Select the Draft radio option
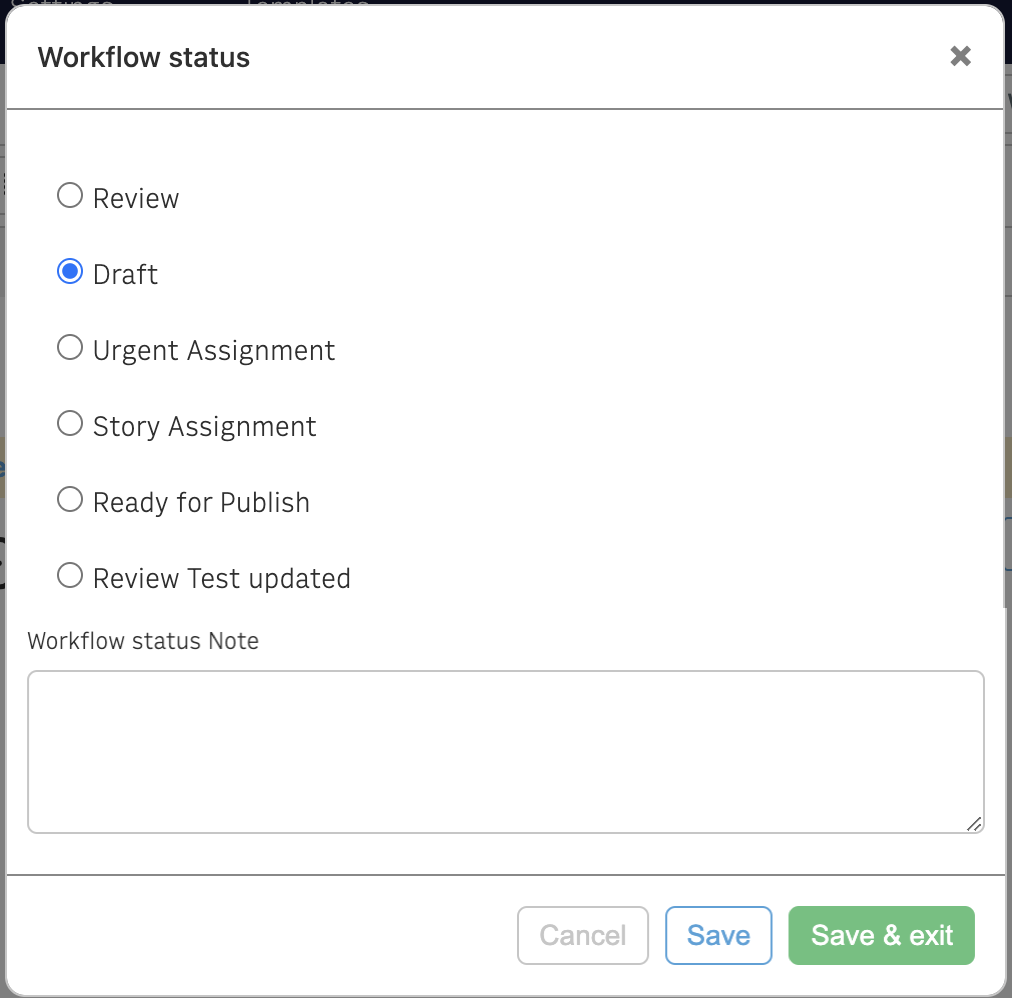 click(70, 272)
